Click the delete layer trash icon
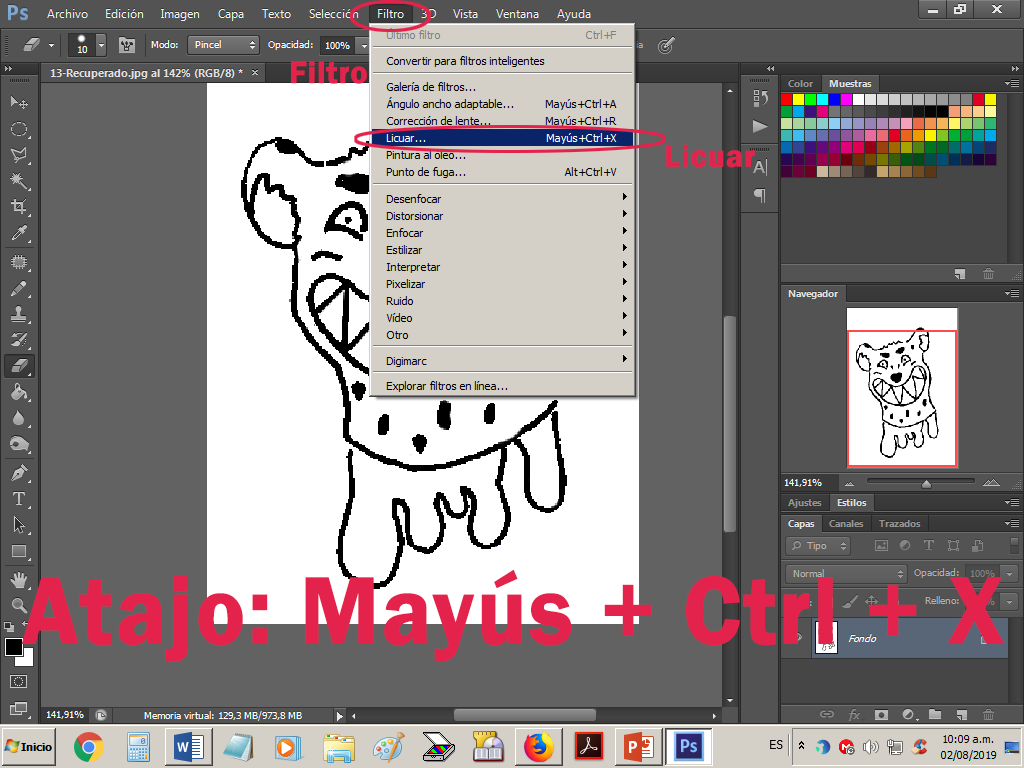 (988, 714)
